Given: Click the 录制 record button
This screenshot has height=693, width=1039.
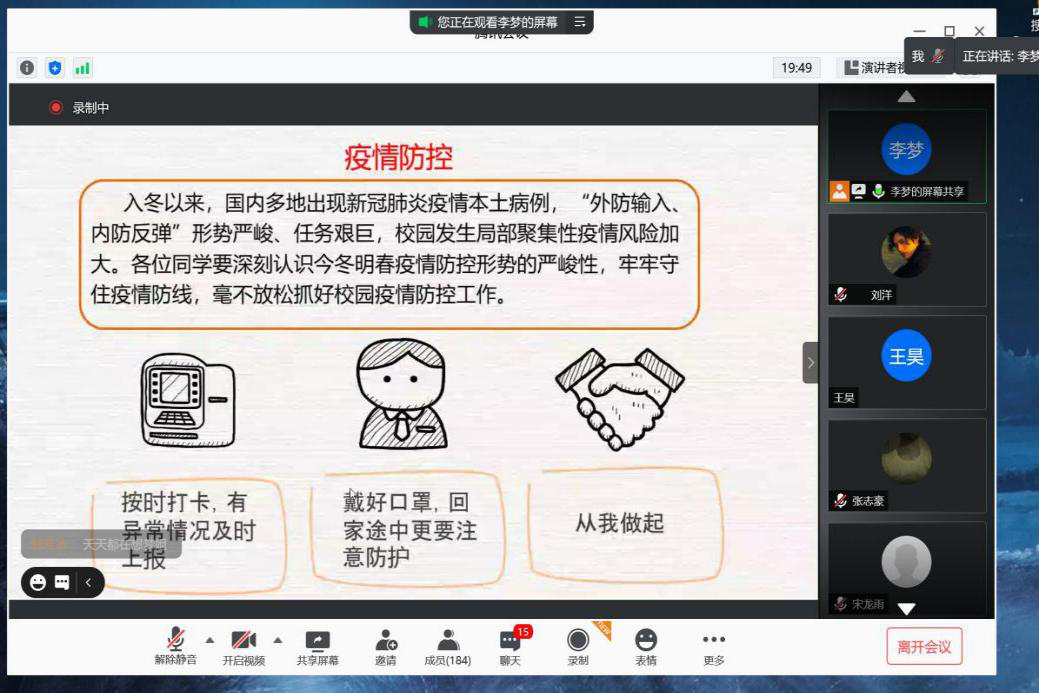Looking at the screenshot, I should (x=578, y=646).
